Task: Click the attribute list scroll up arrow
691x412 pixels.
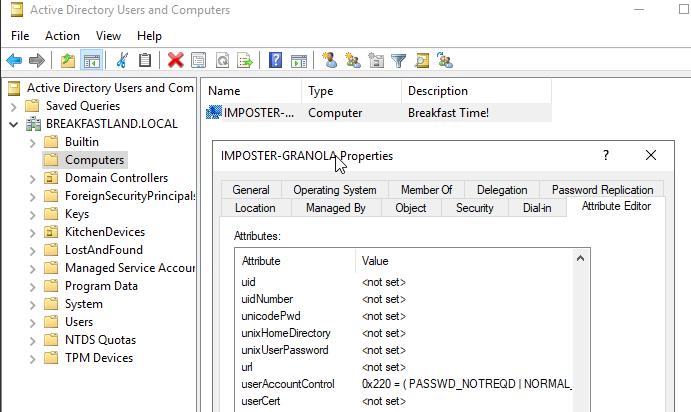Action: click(582, 260)
